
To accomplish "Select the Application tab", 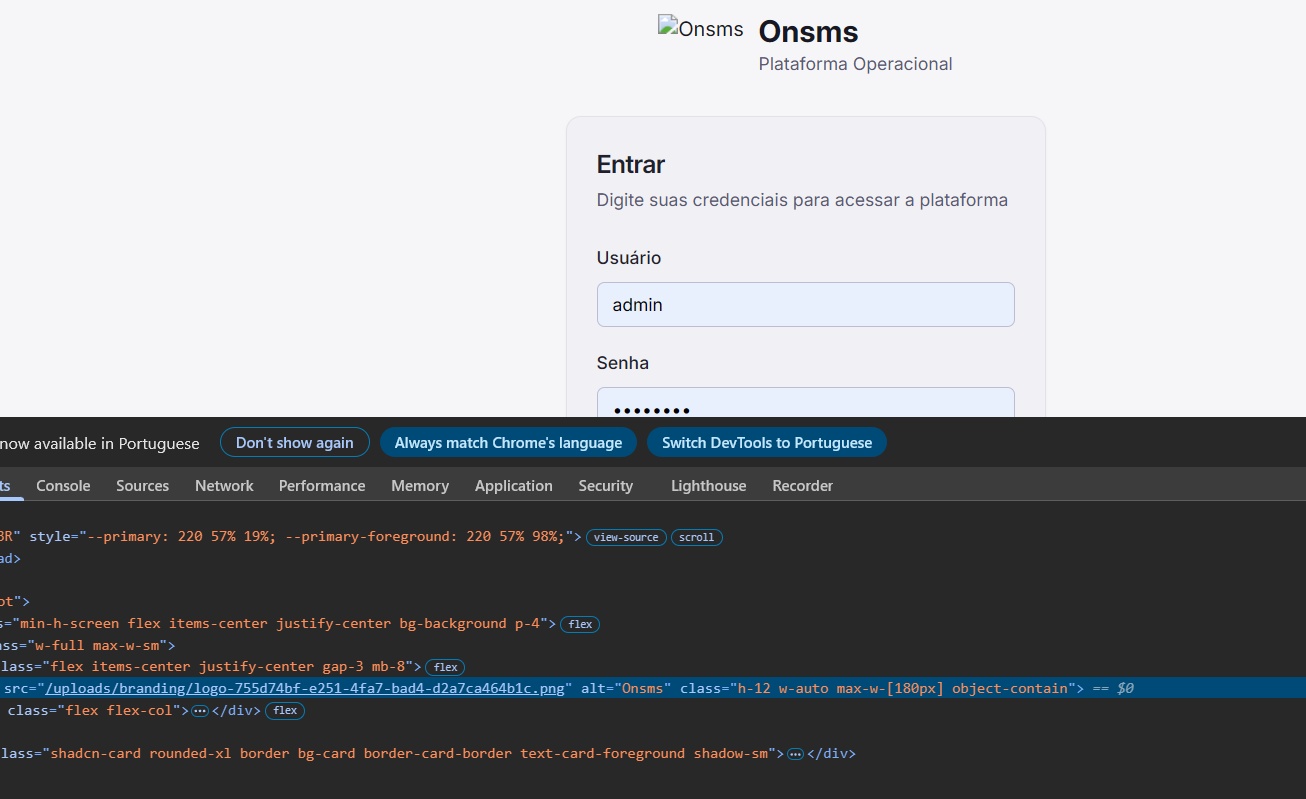I will [x=513, y=486].
